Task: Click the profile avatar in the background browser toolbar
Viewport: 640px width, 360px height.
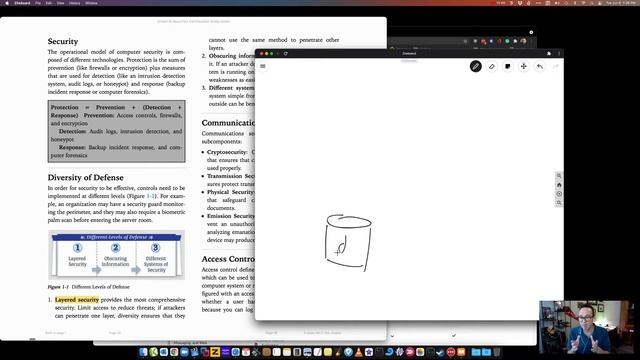Action: (524, 41)
